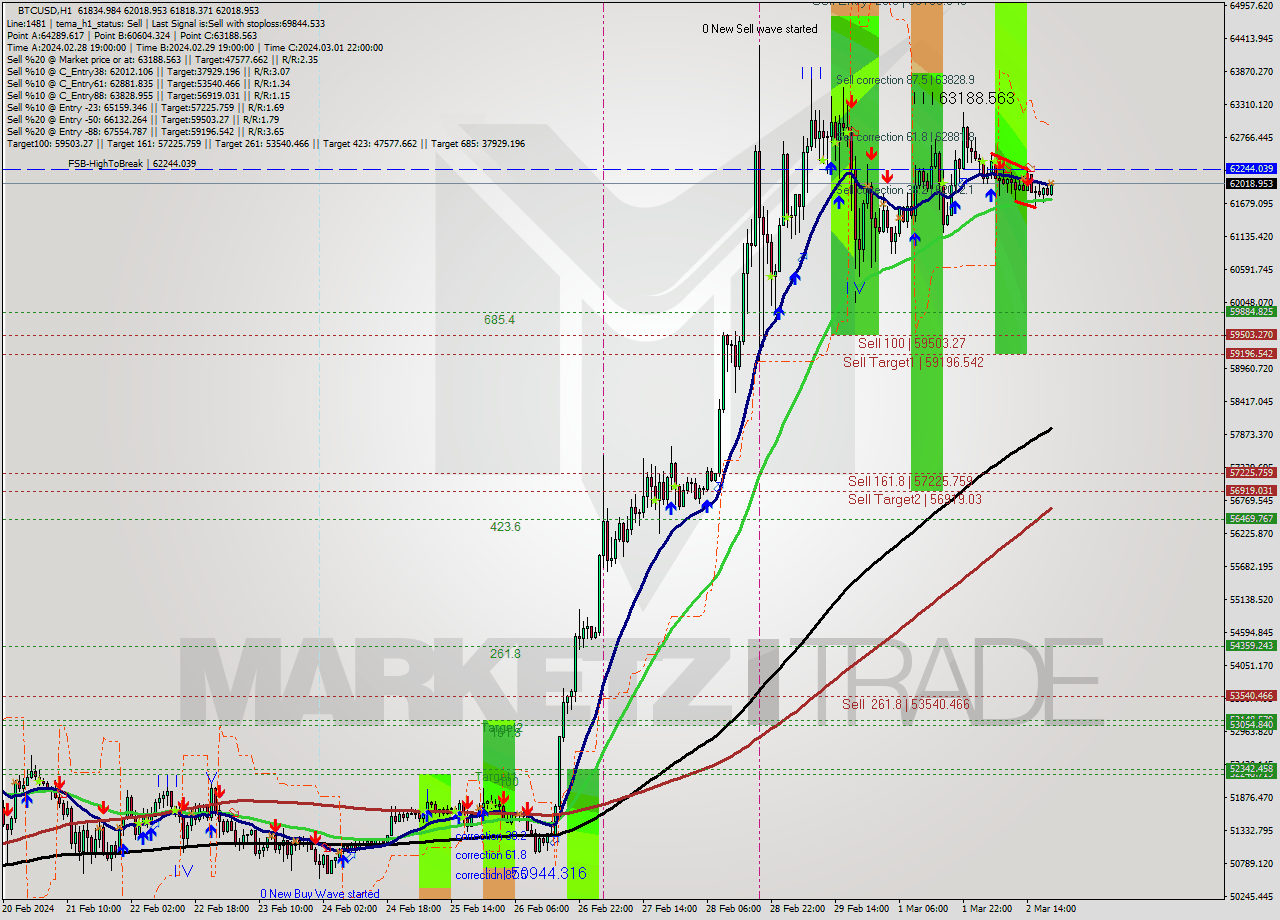Viewport: 1280px width, 920px height.
Task: Click the 'Target100: 59503.27' summary line
Action: click(266, 143)
